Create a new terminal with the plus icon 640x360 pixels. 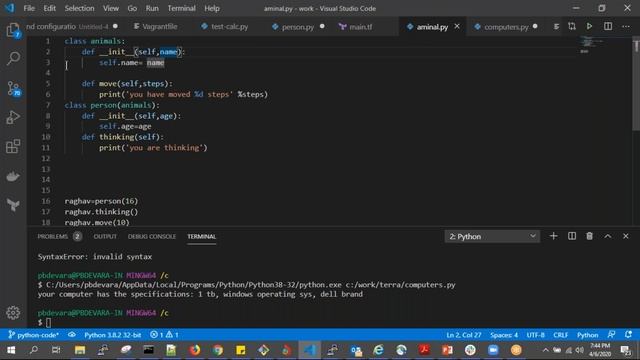click(553, 236)
